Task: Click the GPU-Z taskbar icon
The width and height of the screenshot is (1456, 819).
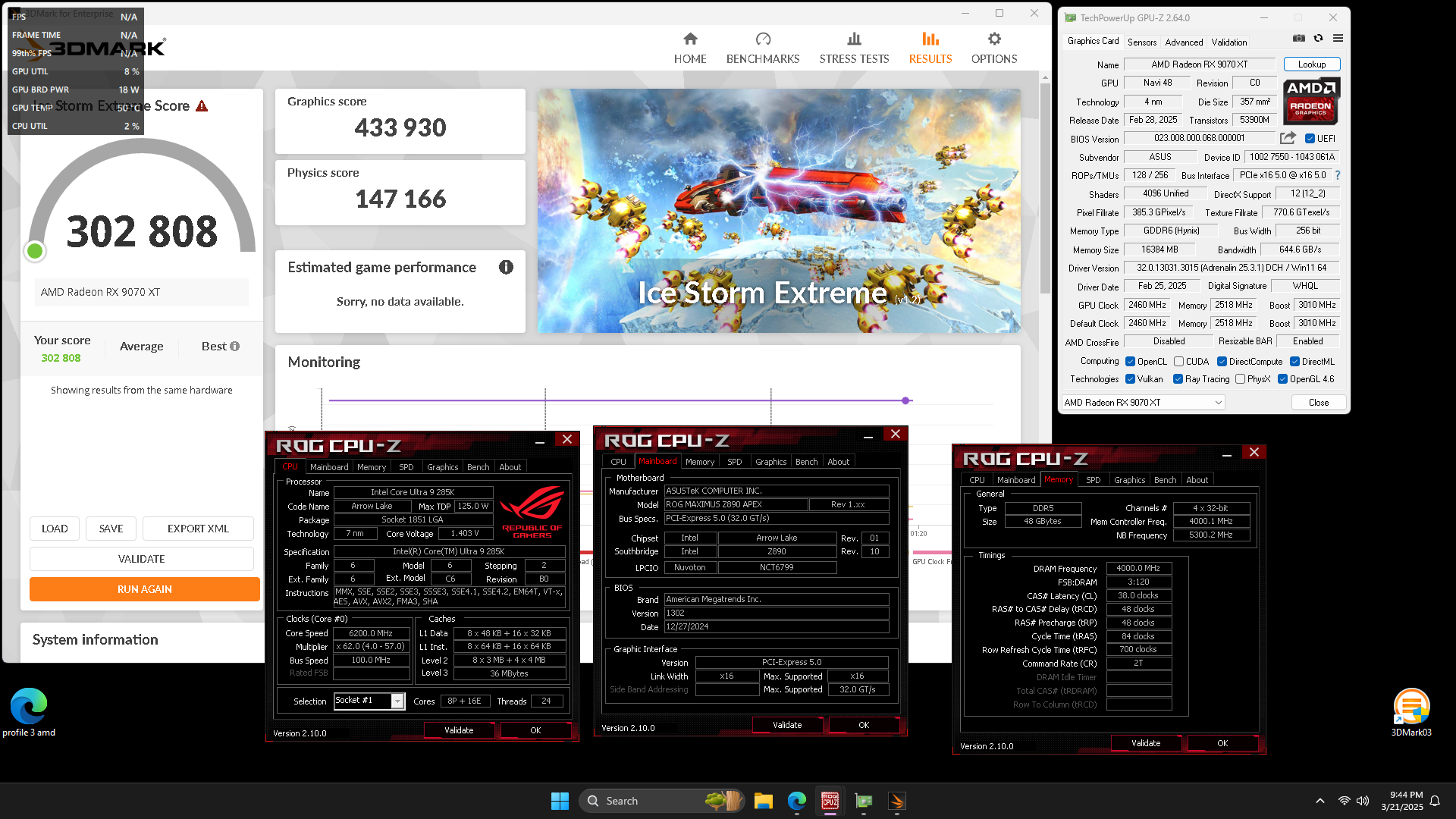Action: tap(864, 801)
